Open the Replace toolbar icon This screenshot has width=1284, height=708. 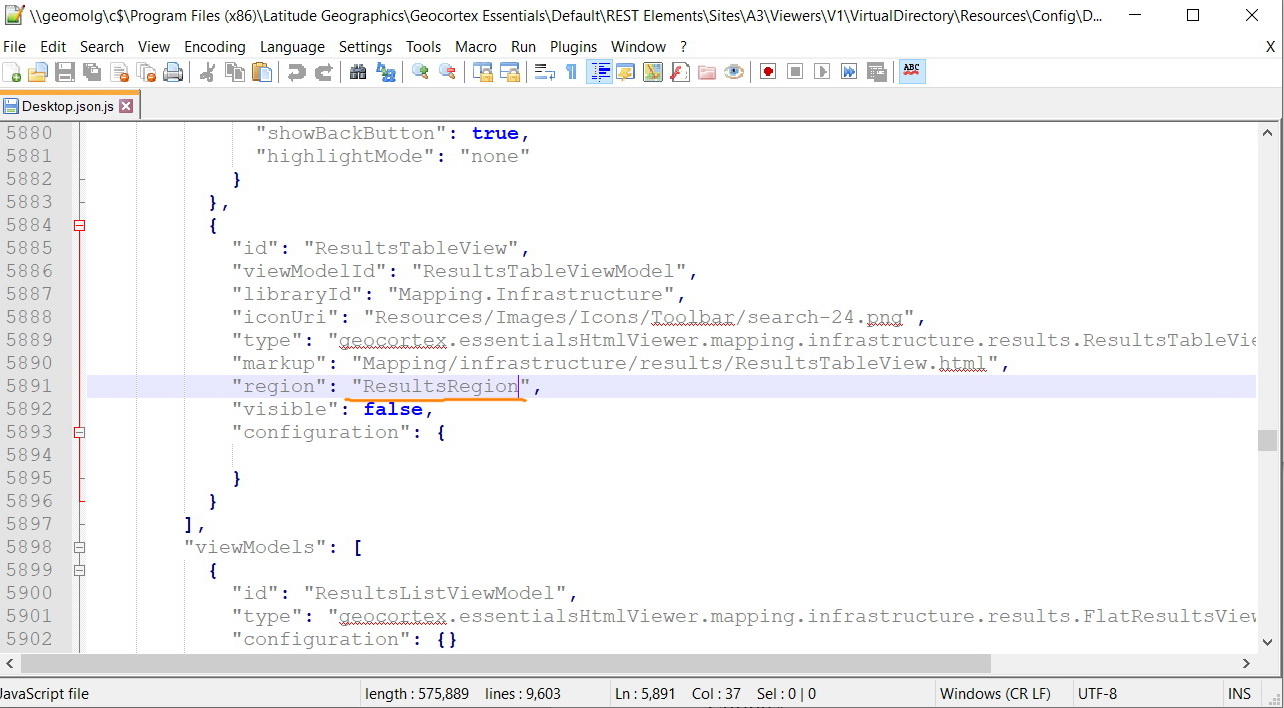tap(385, 72)
